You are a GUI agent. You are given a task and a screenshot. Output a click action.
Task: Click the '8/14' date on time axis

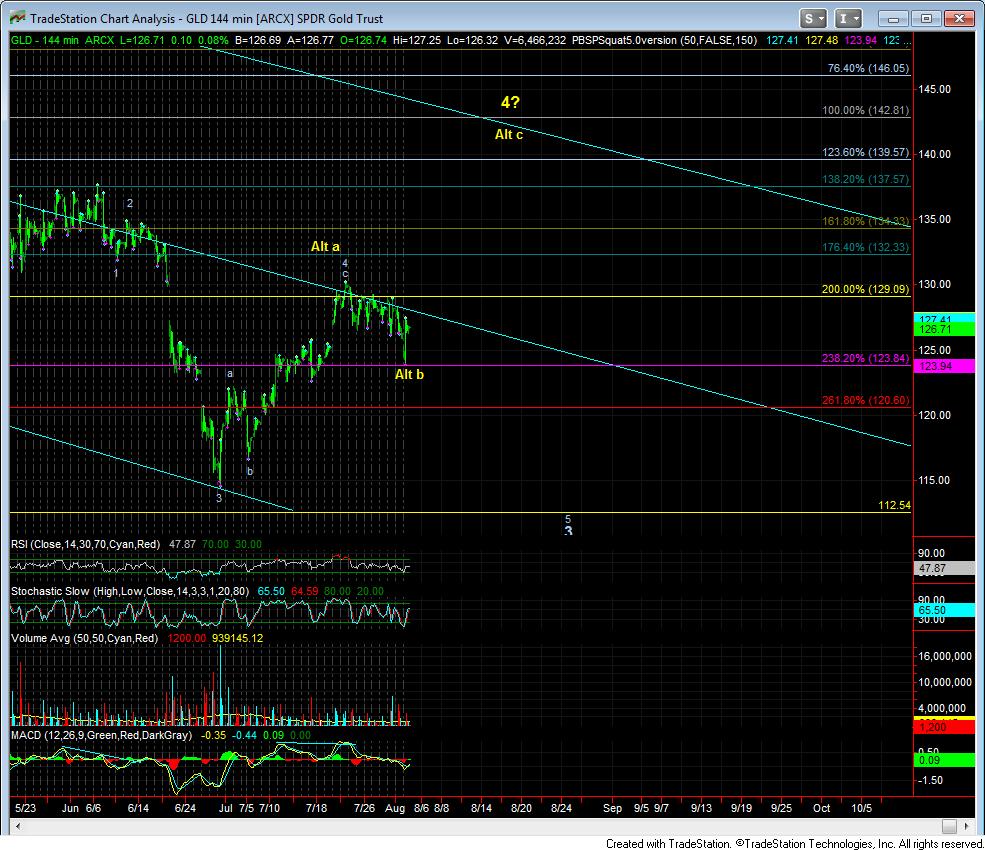tap(482, 808)
